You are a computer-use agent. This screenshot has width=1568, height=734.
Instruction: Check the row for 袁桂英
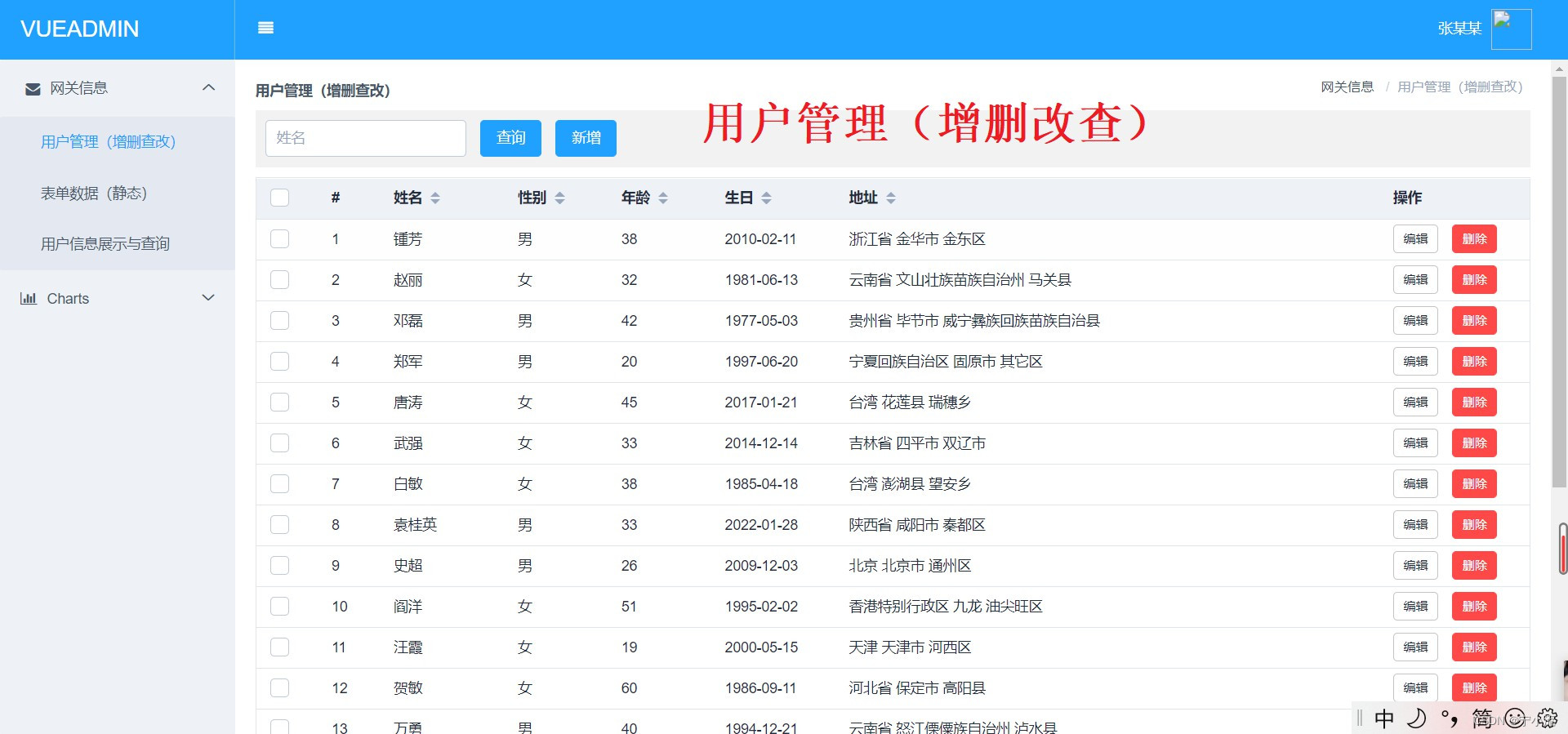click(280, 524)
